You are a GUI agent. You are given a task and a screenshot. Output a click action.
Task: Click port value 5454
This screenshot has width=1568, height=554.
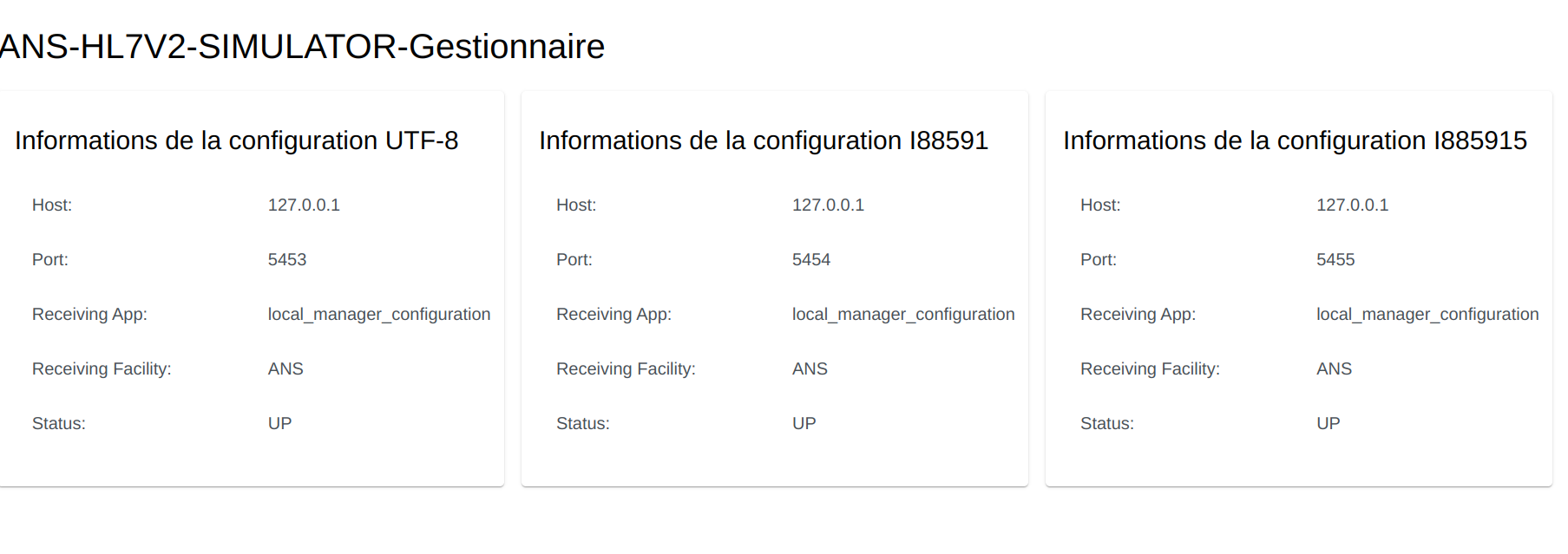[x=811, y=260]
